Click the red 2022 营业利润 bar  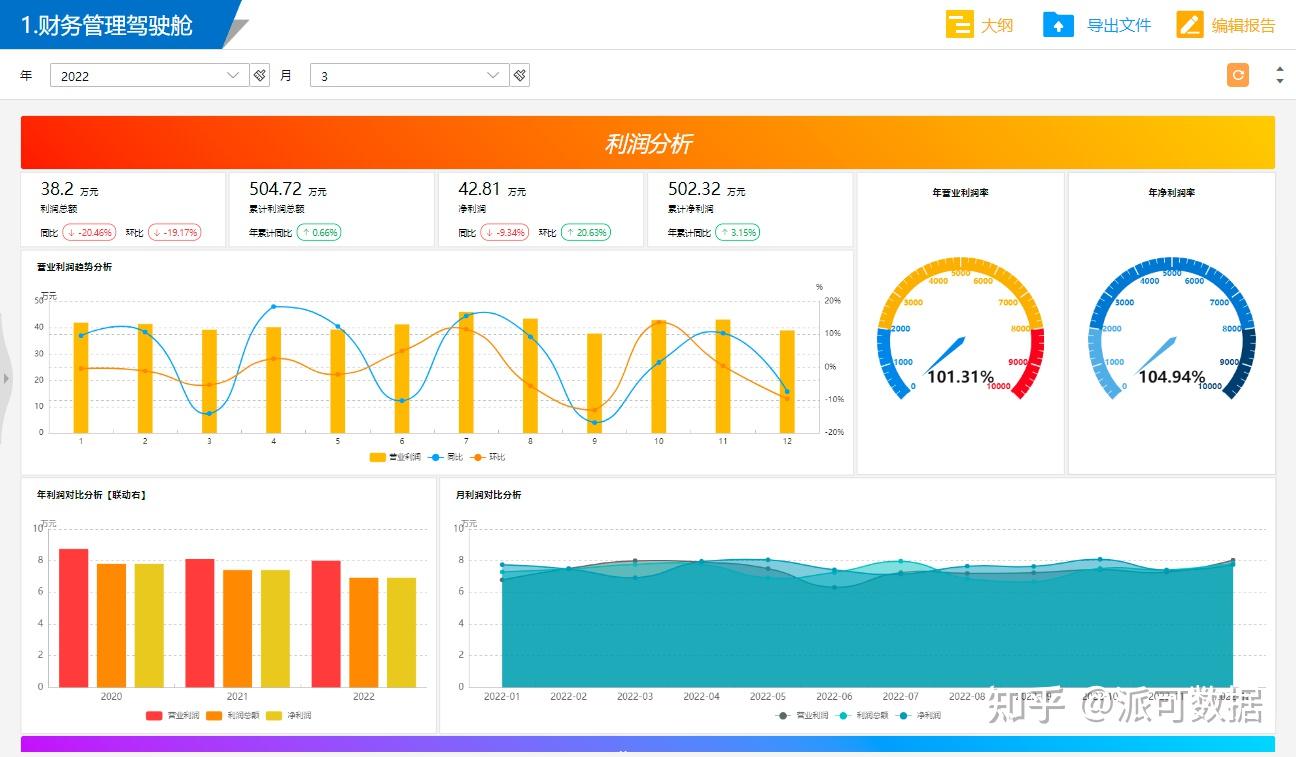pyautogui.click(x=325, y=624)
